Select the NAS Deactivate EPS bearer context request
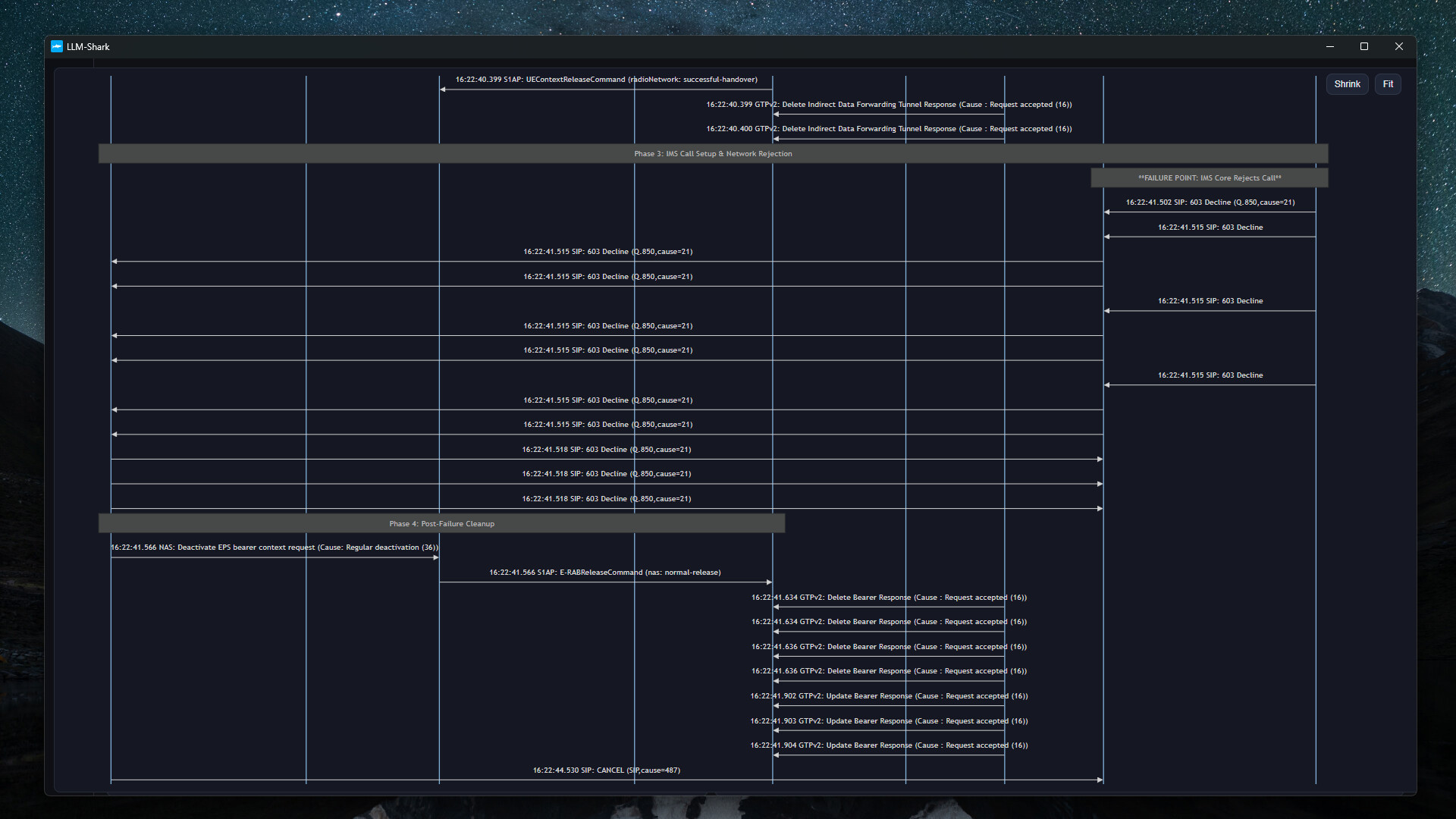 [x=275, y=548]
